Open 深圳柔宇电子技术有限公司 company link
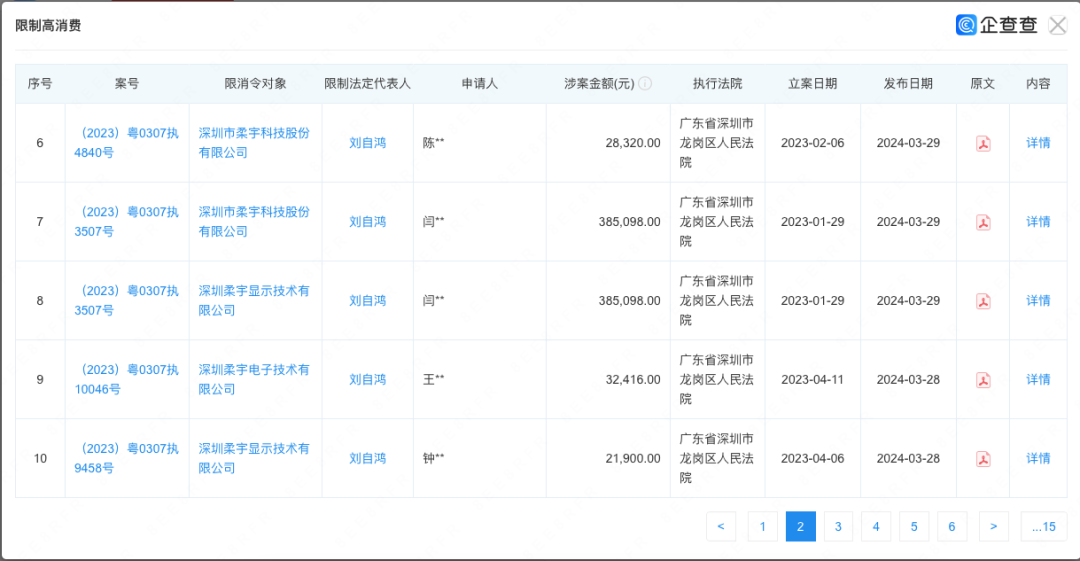 click(x=254, y=379)
